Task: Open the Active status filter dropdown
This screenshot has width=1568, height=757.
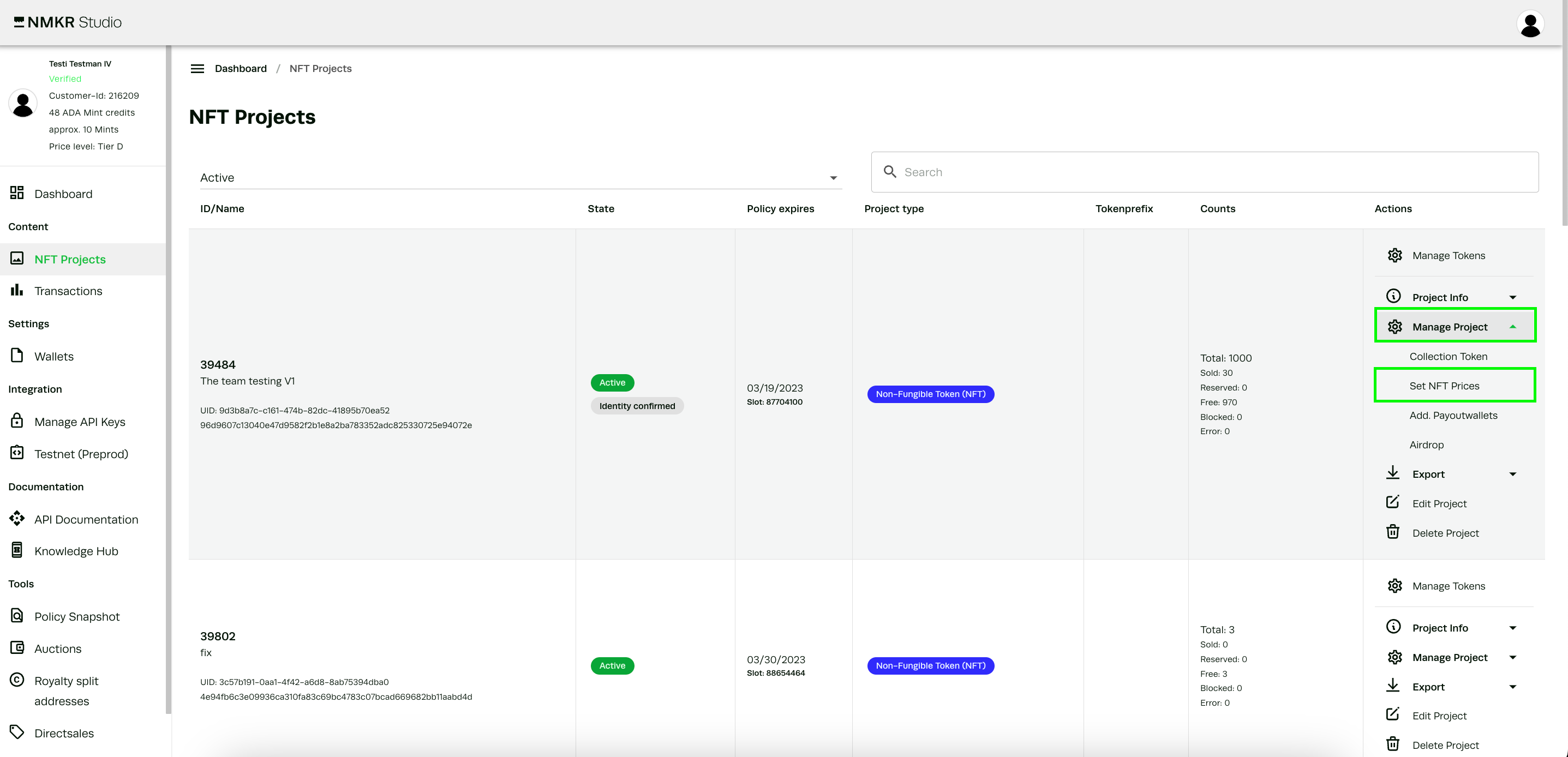Action: point(517,178)
